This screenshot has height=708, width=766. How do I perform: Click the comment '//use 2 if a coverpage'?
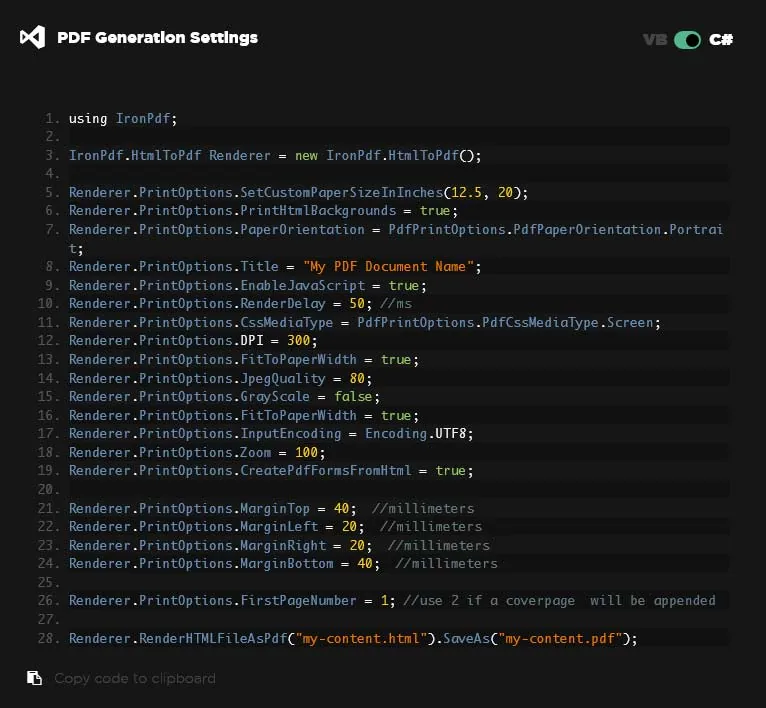[x=489, y=601]
